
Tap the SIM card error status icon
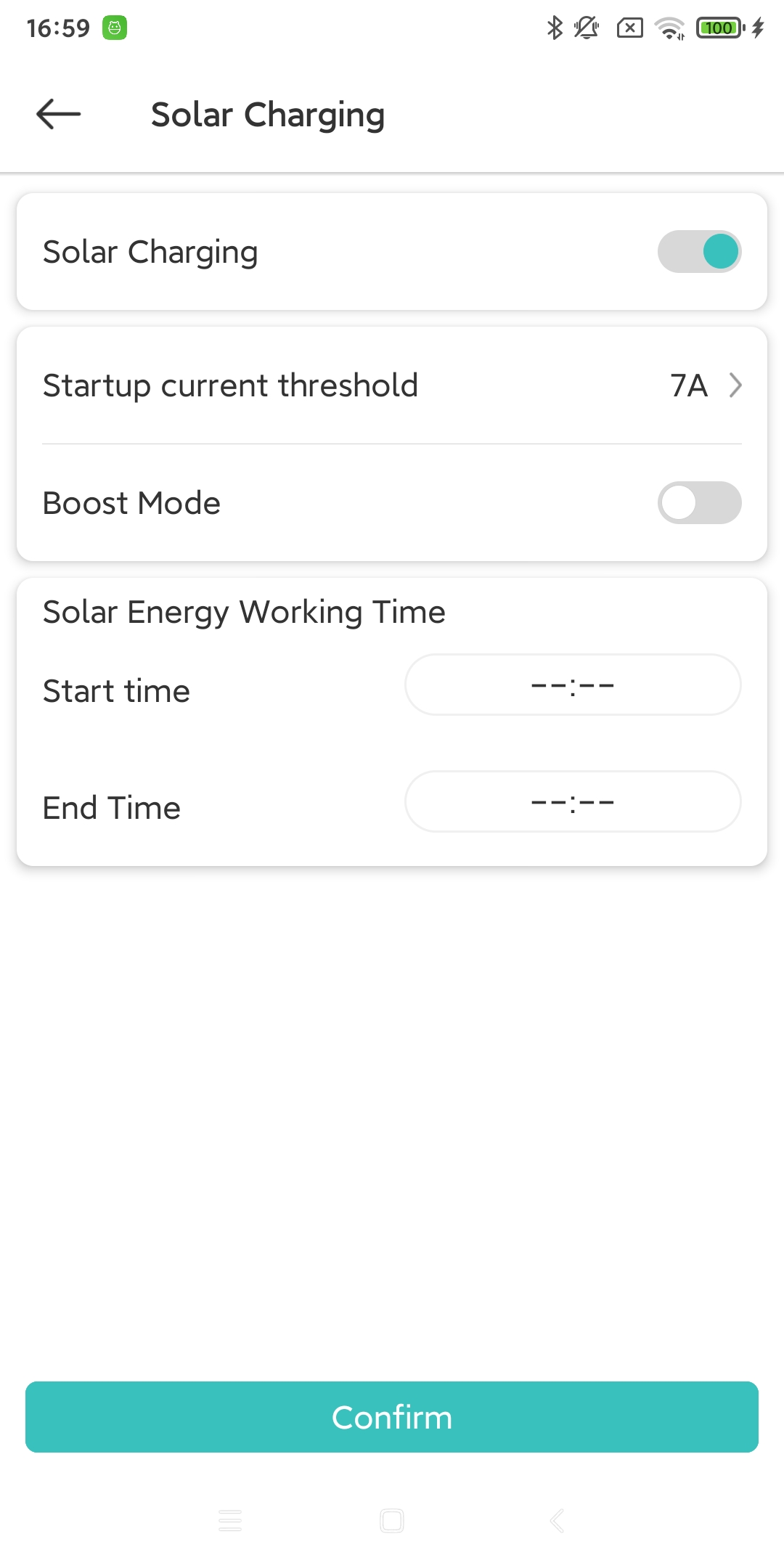(629, 28)
